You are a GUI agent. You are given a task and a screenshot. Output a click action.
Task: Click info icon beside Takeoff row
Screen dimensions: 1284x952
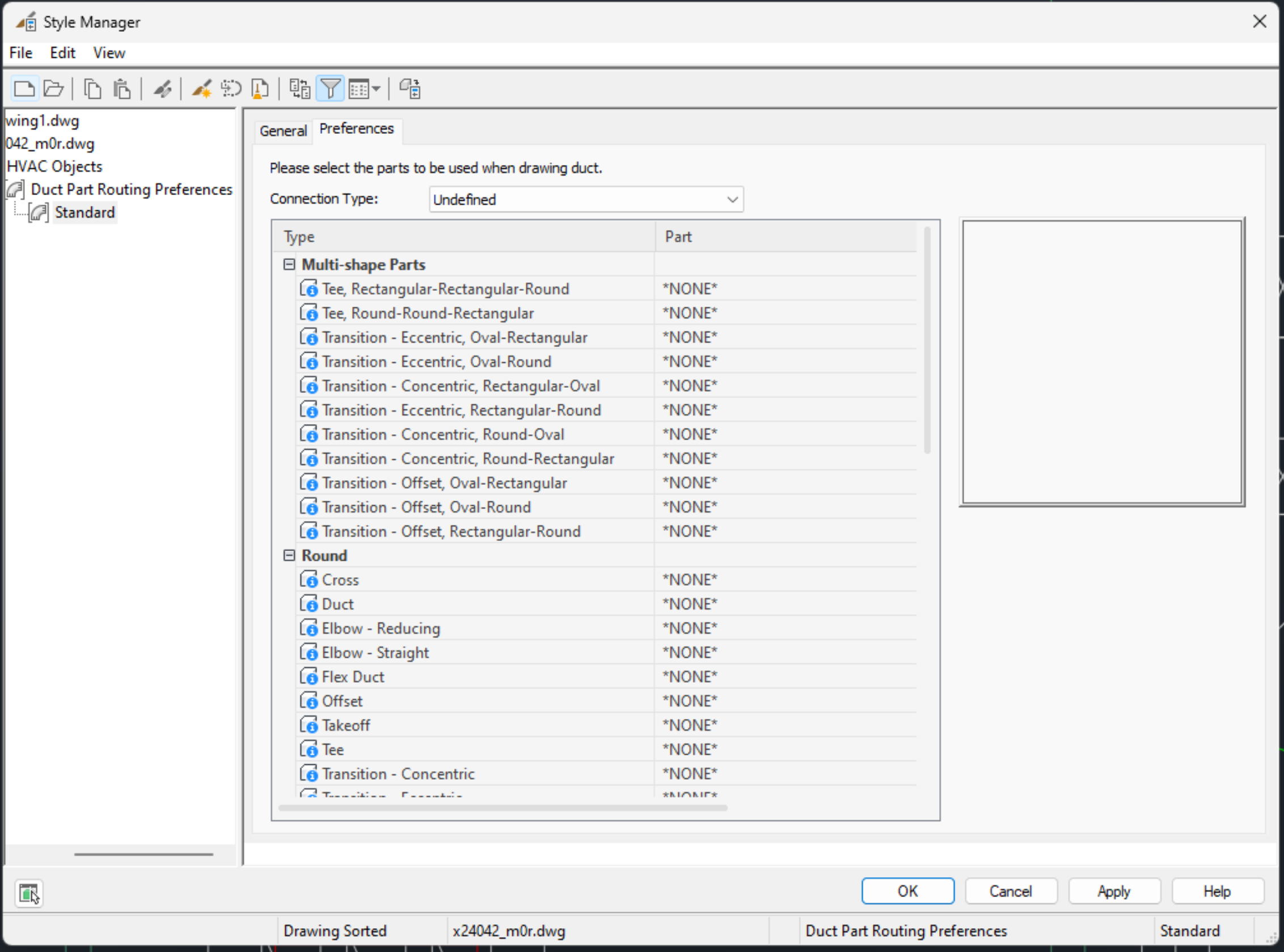(309, 725)
